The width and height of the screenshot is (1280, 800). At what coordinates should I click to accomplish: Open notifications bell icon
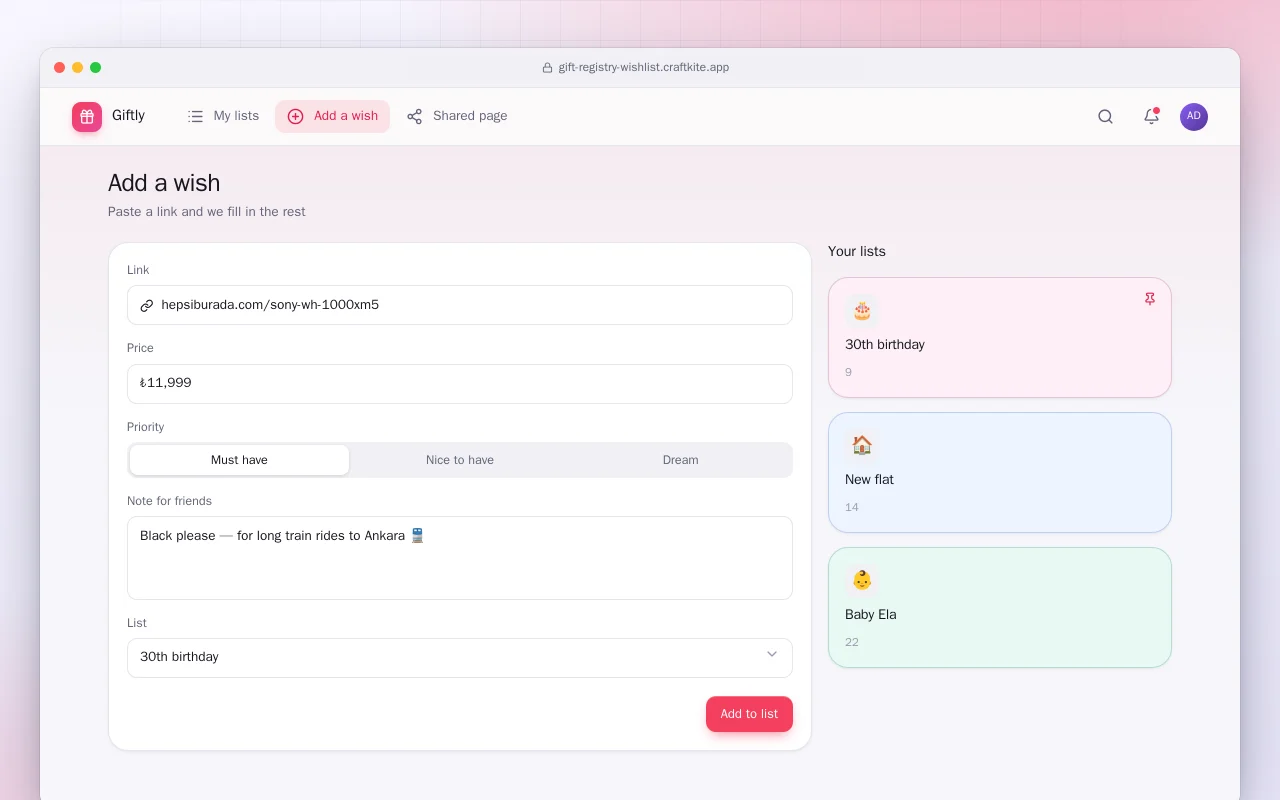coord(1151,116)
